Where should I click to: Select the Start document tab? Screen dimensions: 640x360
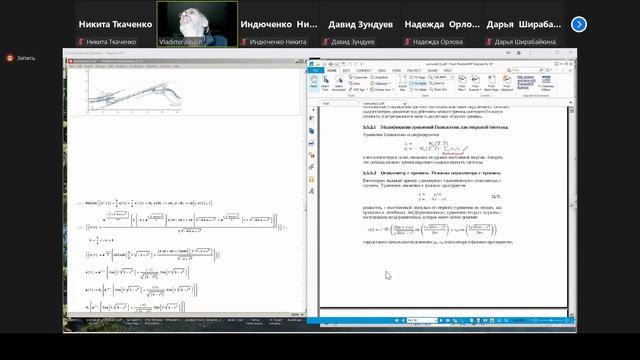[x=326, y=104]
